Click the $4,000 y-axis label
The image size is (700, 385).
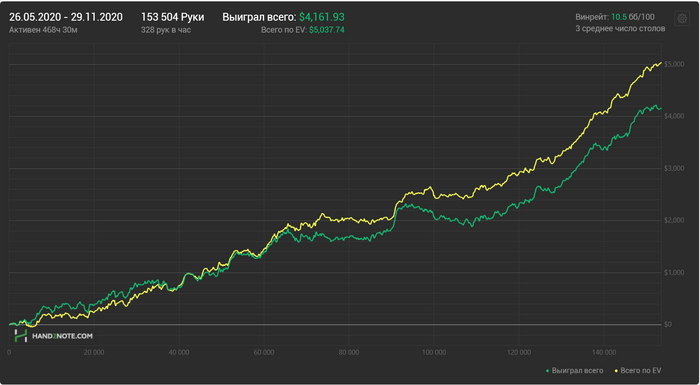point(674,116)
